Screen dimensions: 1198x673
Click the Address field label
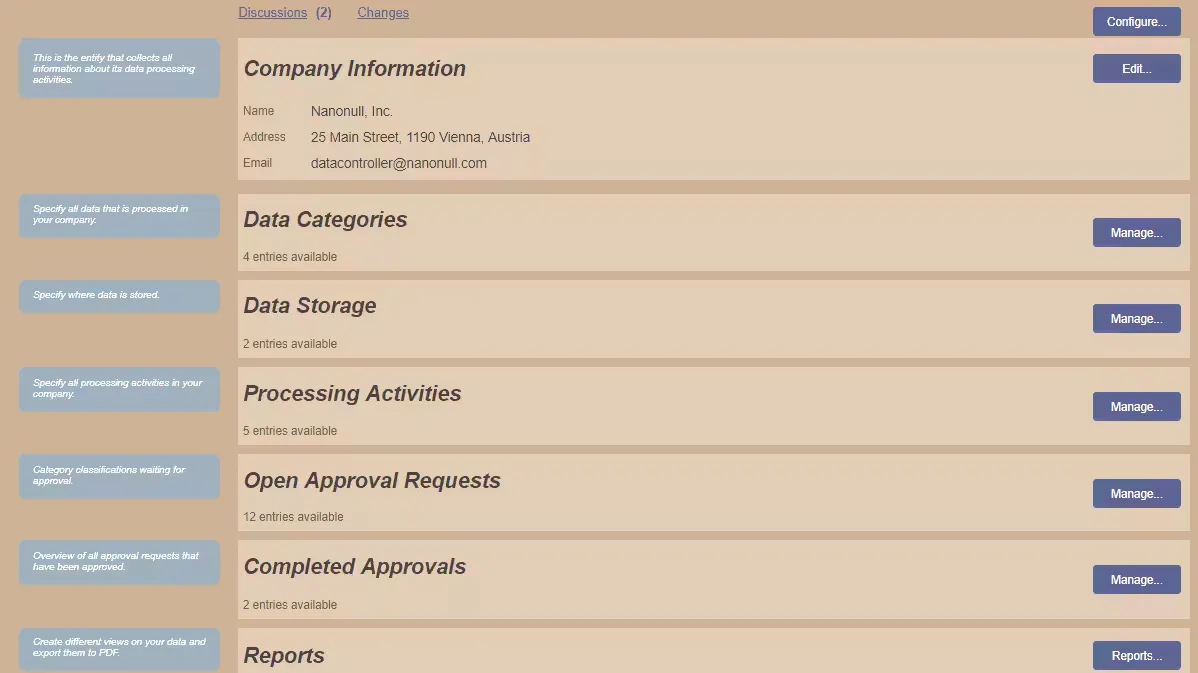click(264, 137)
